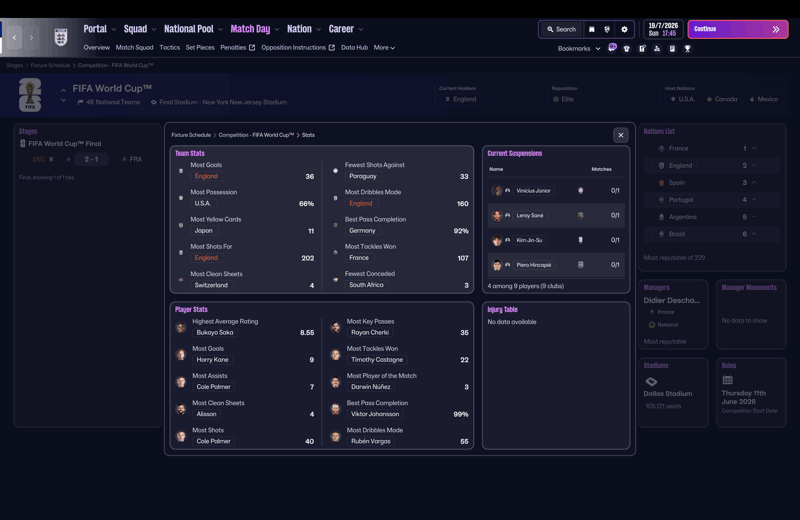
Task: Click South Africa under Fewest Conceded
Action: point(366,285)
